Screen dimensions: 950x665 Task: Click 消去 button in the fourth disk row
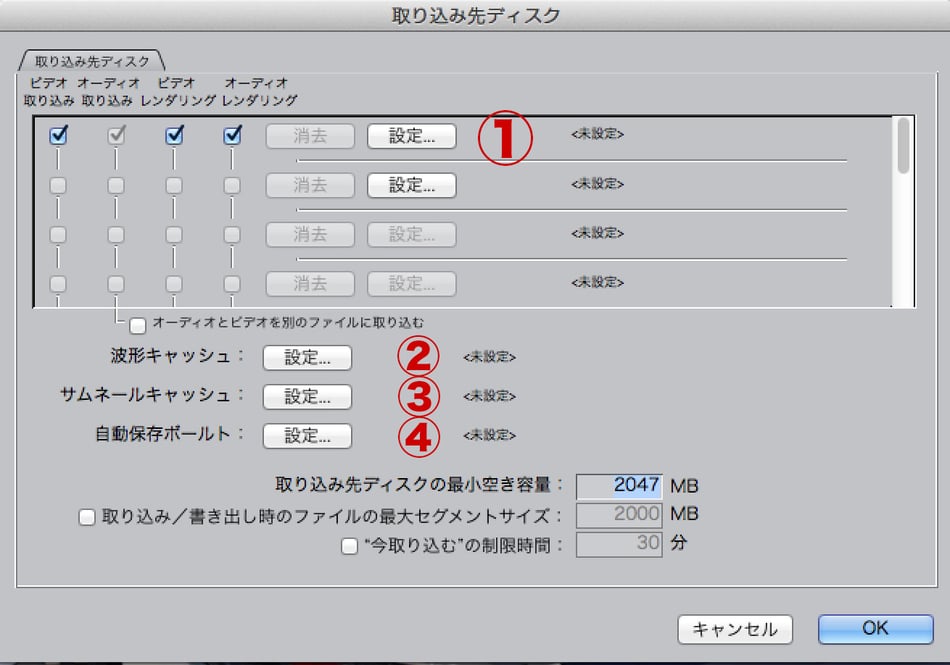(x=310, y=283)
